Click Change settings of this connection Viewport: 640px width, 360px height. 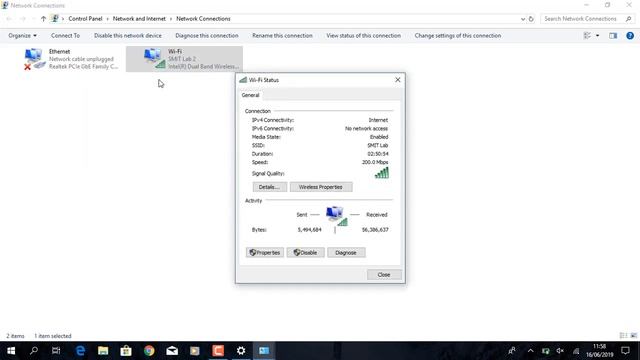458,36
